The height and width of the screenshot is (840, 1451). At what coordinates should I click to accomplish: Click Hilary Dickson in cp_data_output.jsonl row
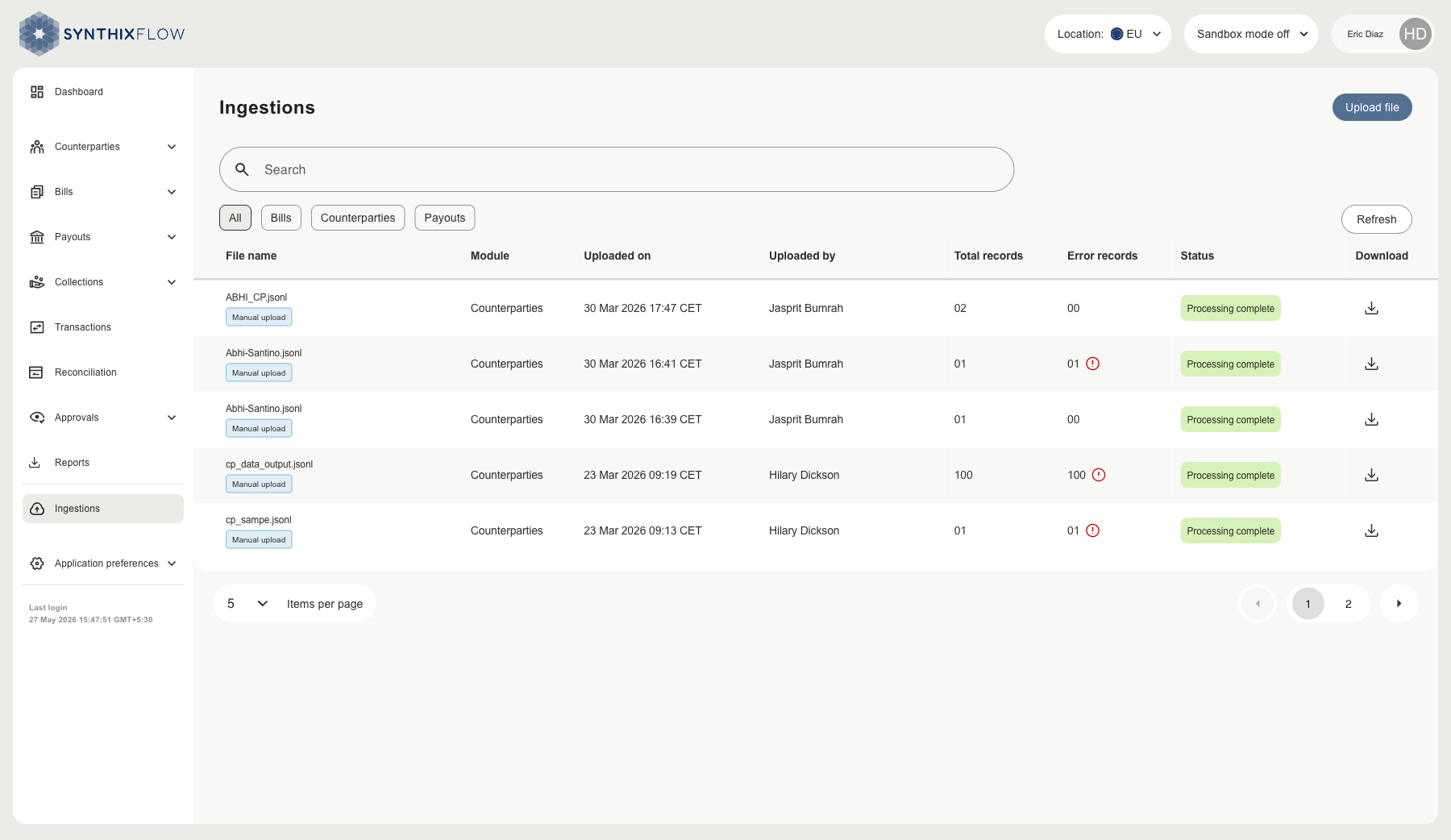[x=804, y=475]
